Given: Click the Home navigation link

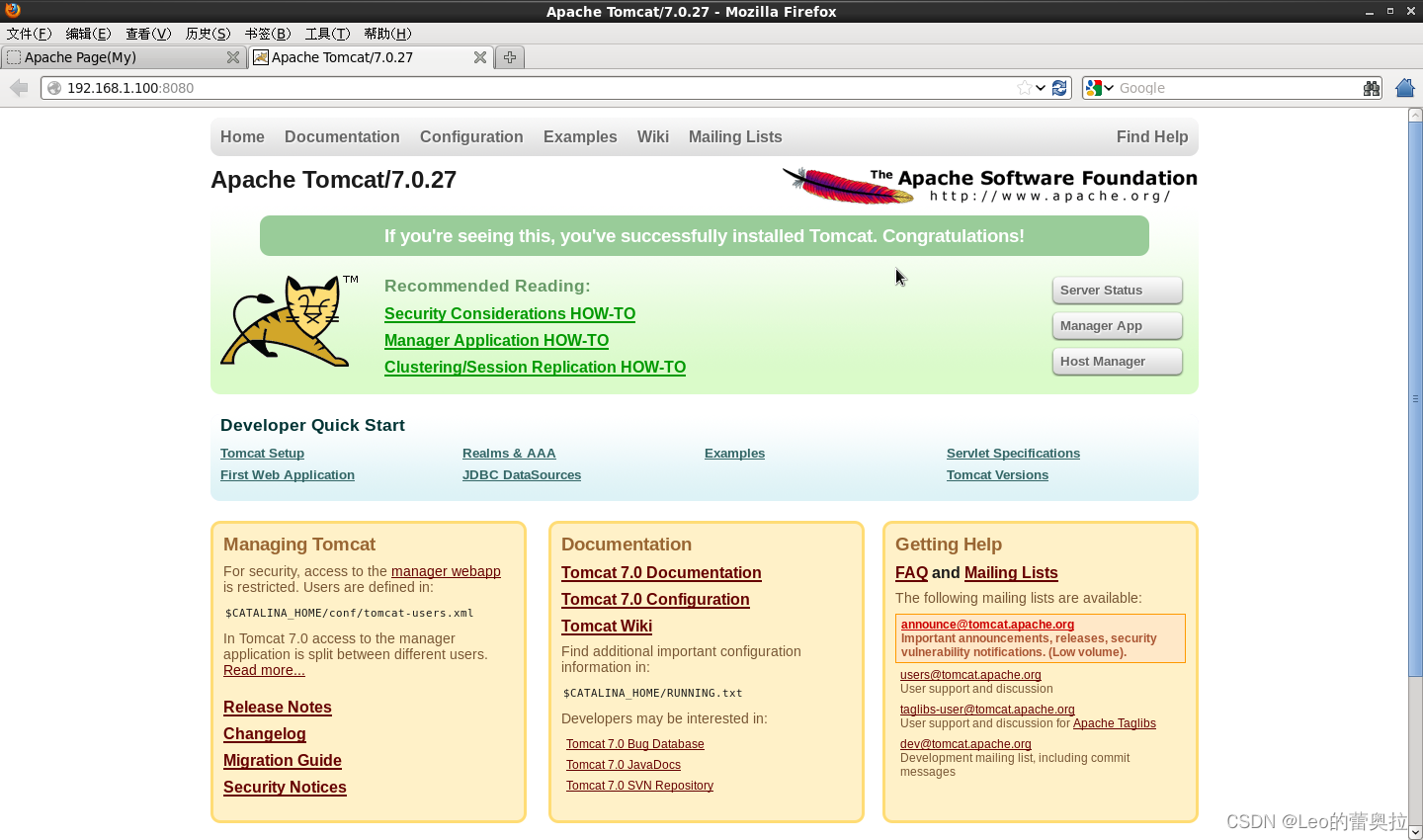Looking at the screenshot, I should 242,136.
